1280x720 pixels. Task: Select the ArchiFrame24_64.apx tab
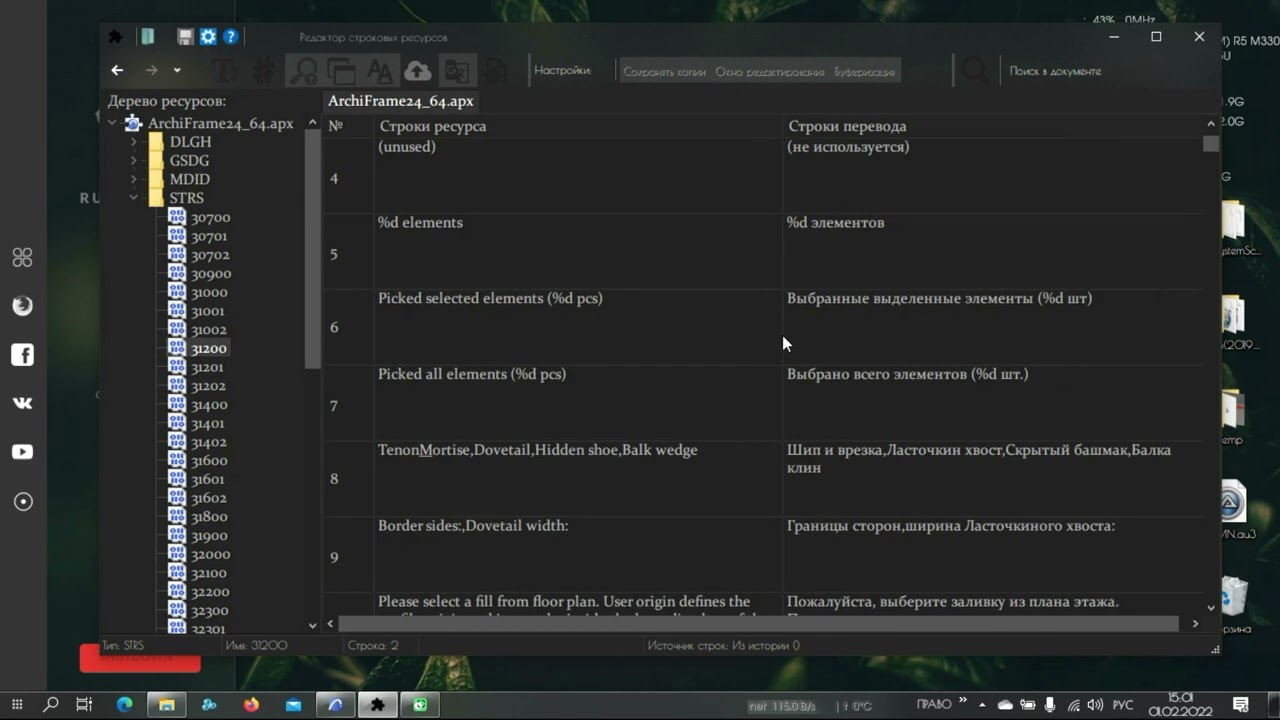click(x=401, y=101)
